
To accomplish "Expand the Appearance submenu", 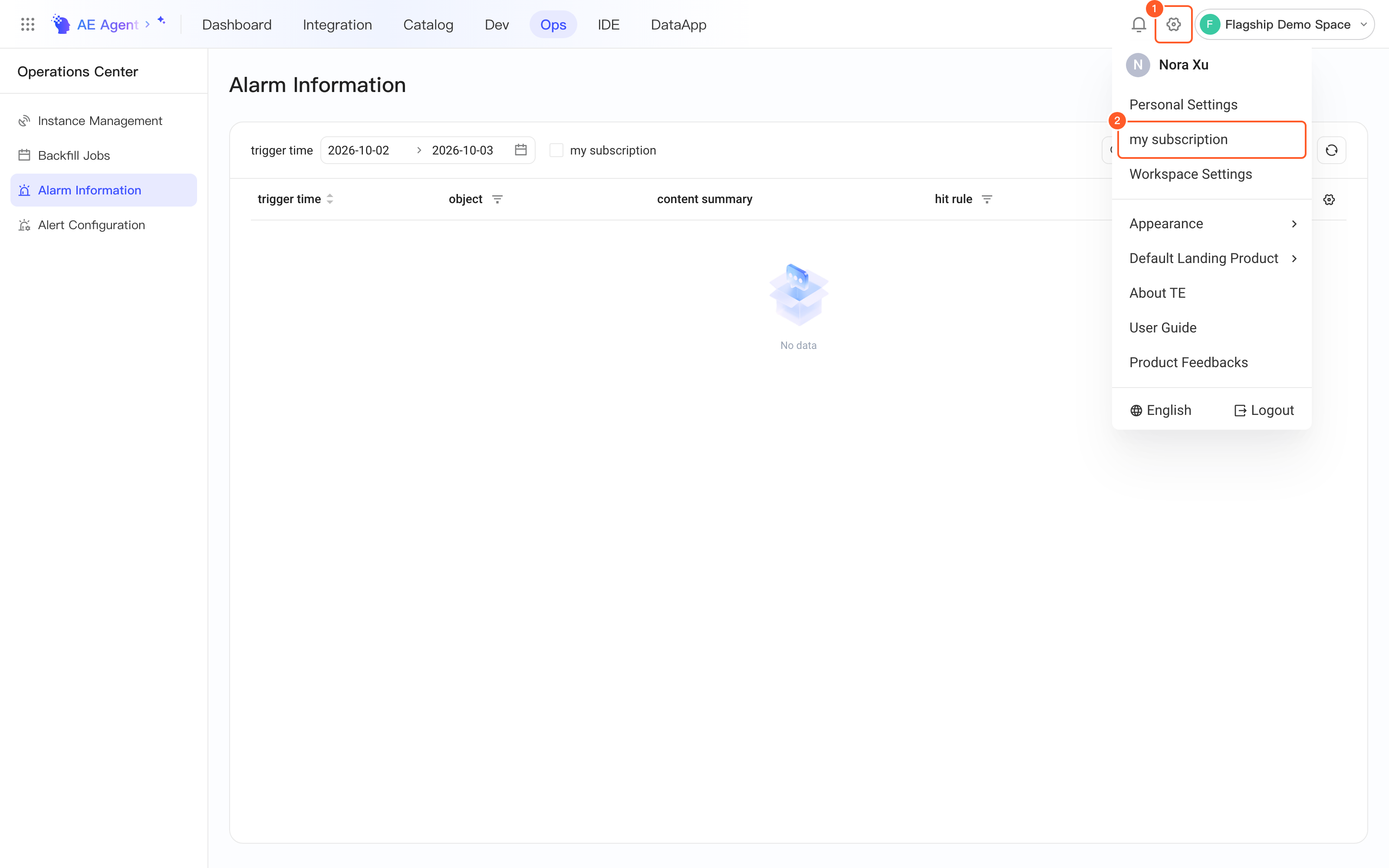I will [x=1212, y=224].
